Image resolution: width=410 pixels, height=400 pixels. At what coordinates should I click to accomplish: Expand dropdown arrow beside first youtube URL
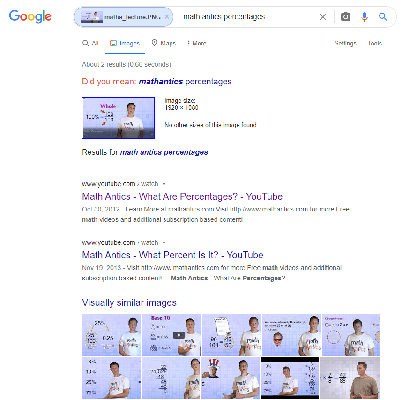(164, 184)
